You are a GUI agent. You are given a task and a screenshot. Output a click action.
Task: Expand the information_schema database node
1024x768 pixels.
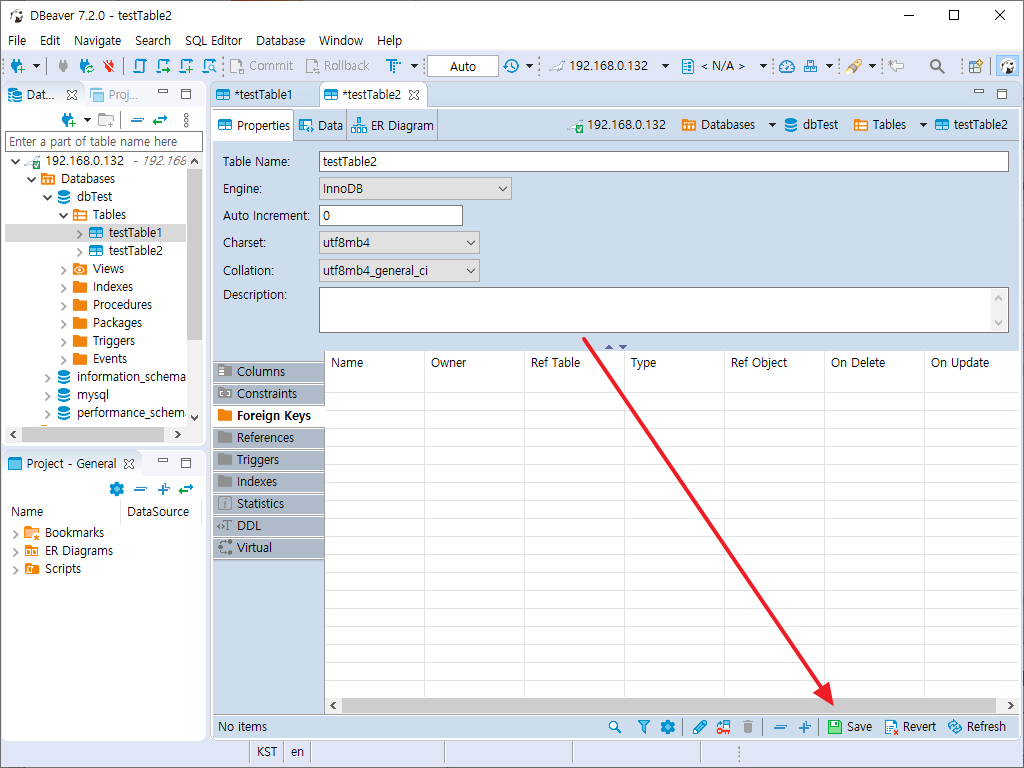coord(48,377)
